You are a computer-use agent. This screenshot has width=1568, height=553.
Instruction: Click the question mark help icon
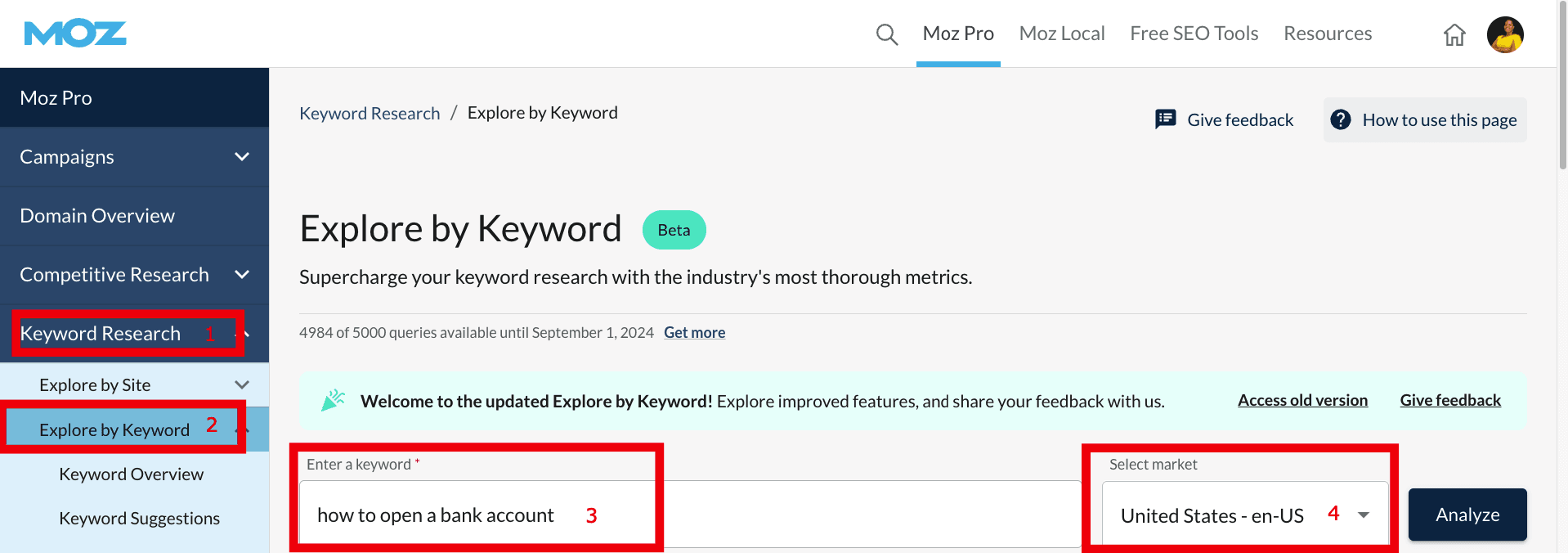[x=1341, y=119]
